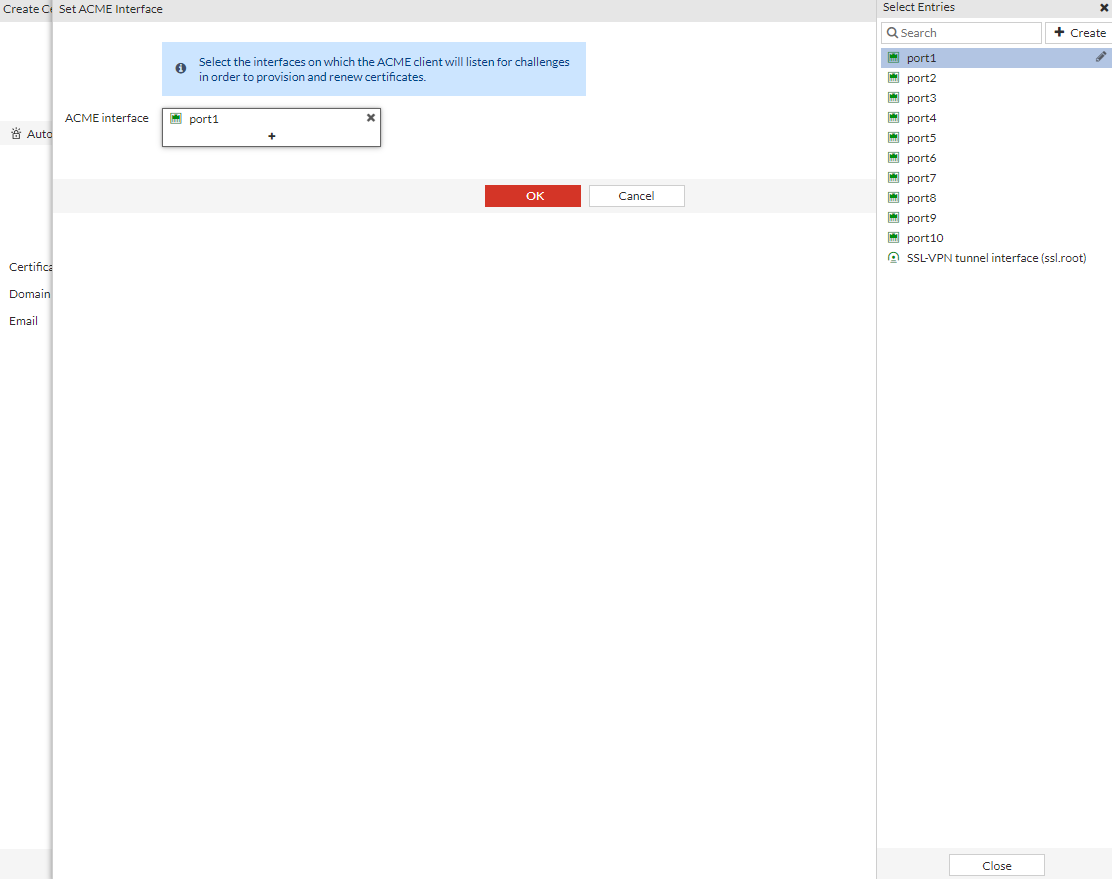Deselect highlighted port1 row in list

click(x=996, y=57)
